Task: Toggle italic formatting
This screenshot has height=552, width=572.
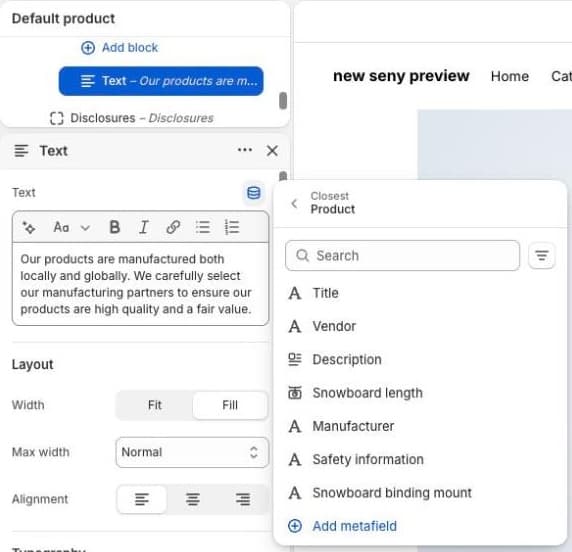Action: pos(144,227)
